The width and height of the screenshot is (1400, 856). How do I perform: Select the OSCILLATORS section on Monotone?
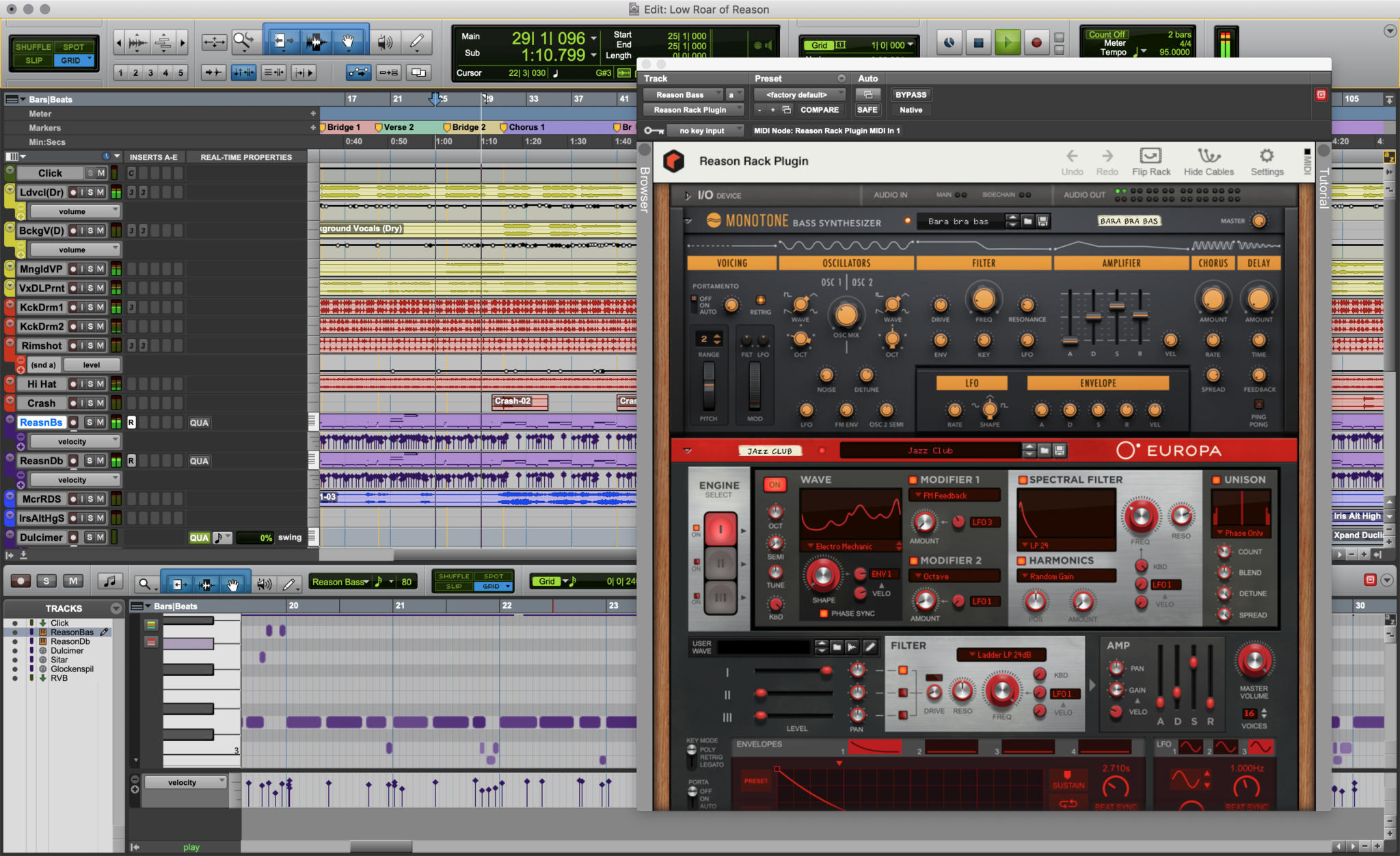point(846,263)
